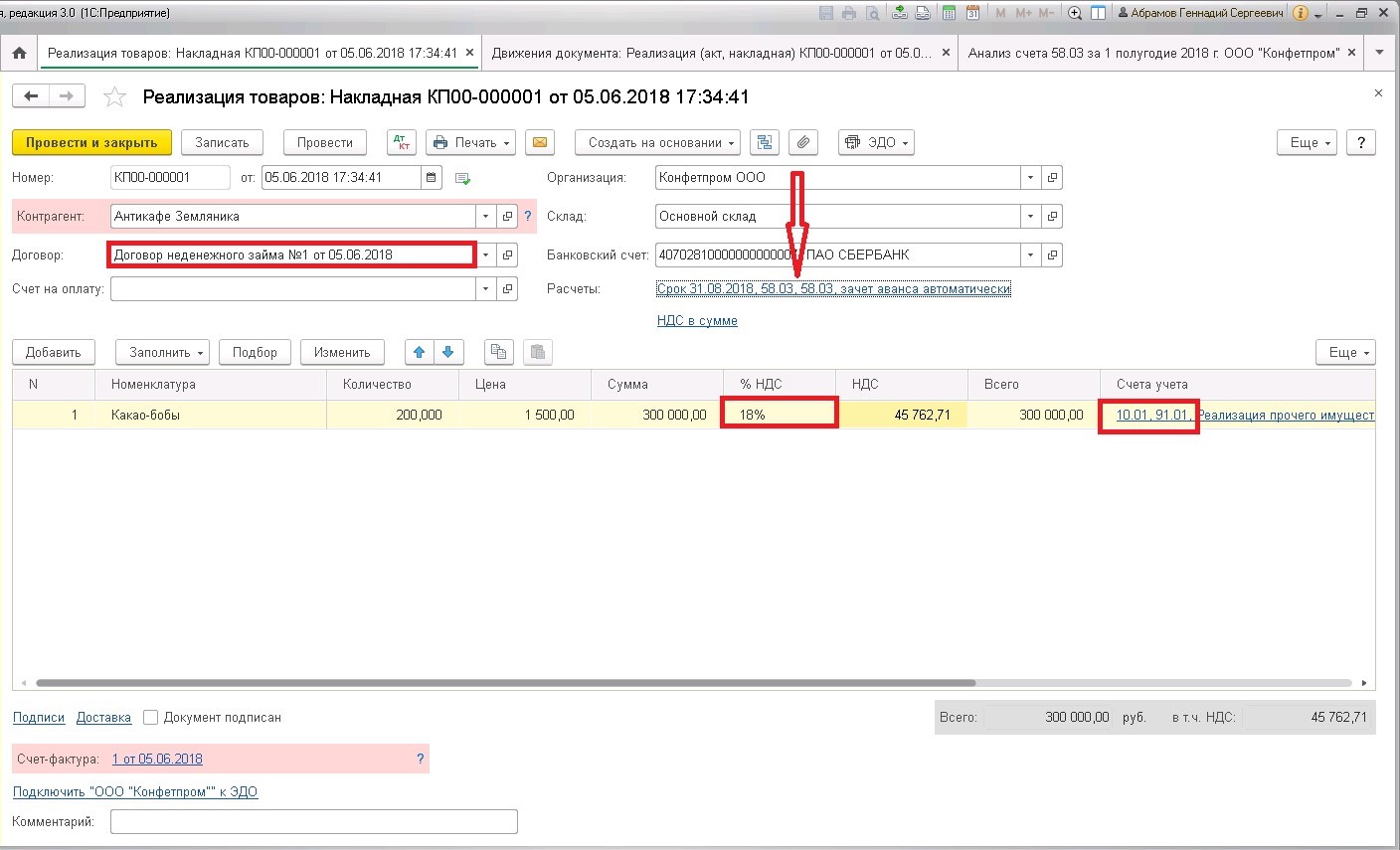Click Добавить to add a row

54,352
